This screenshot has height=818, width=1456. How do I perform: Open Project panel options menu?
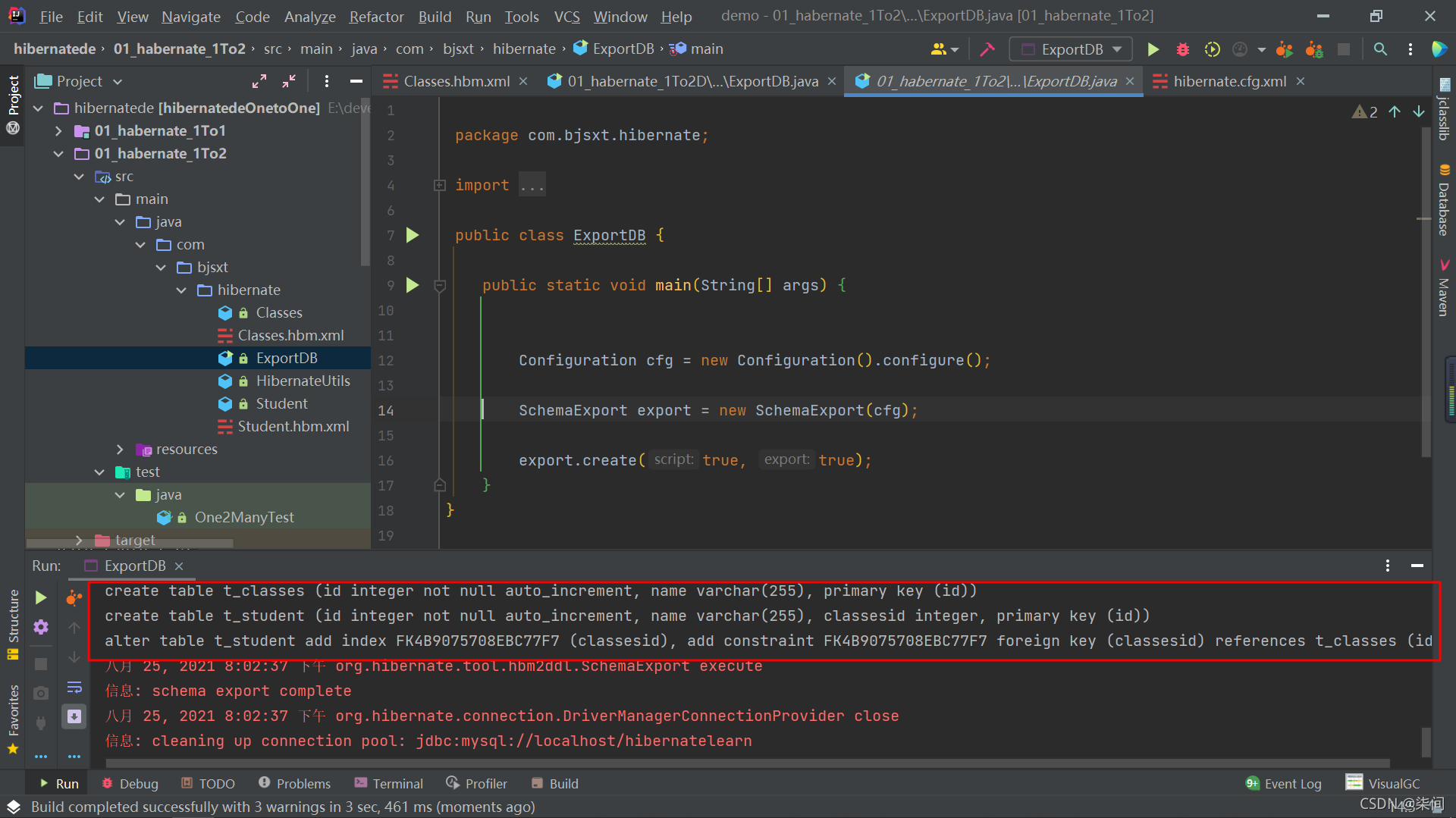point(326,81)
